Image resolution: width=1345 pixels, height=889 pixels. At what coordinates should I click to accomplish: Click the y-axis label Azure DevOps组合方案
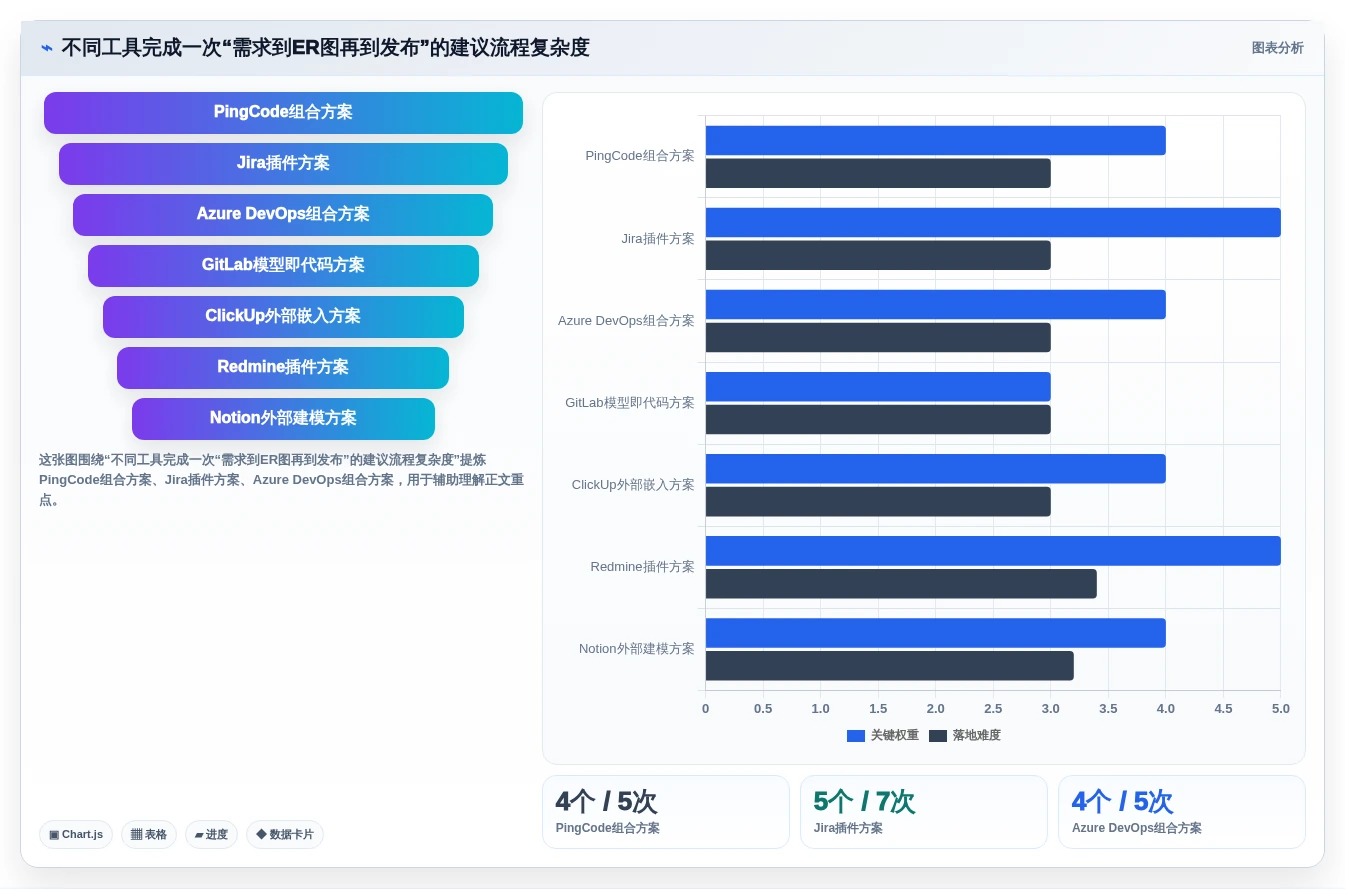coord(626,320)
